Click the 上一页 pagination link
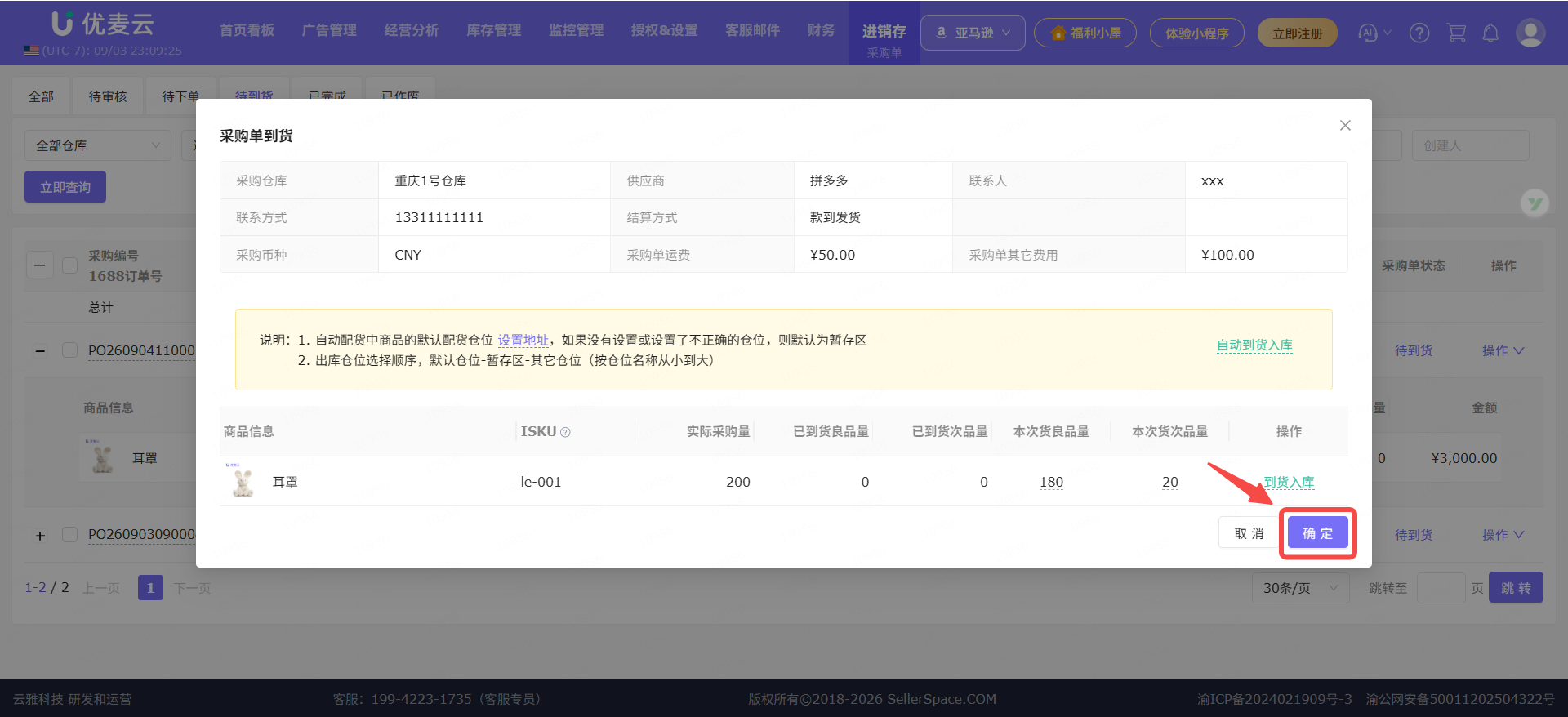 (101, 588)
